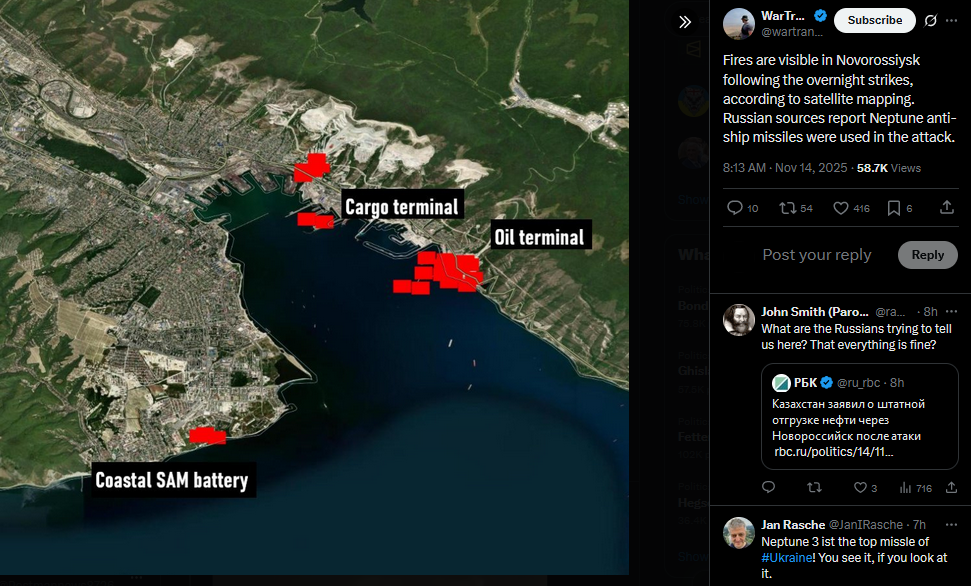Image resolution: width=971 pixels, height=586 pixels.
Task: Click the Cargo terminal label on map image
Action: [x=402, y=206]
